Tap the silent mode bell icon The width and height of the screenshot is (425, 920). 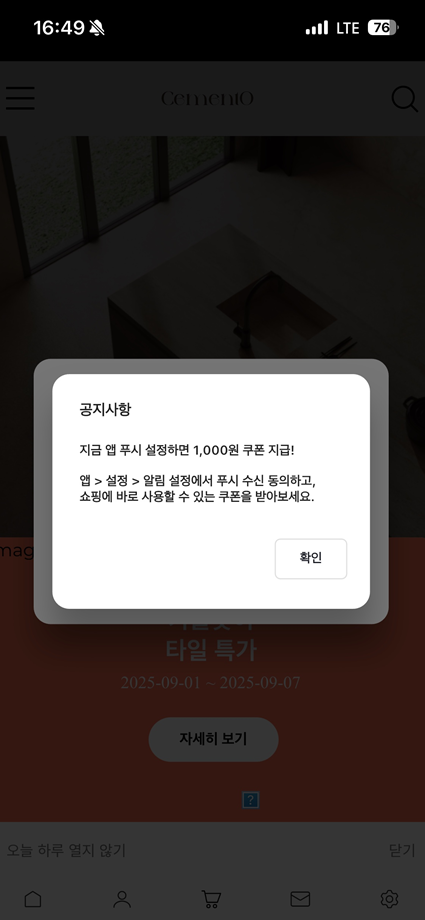97,28
